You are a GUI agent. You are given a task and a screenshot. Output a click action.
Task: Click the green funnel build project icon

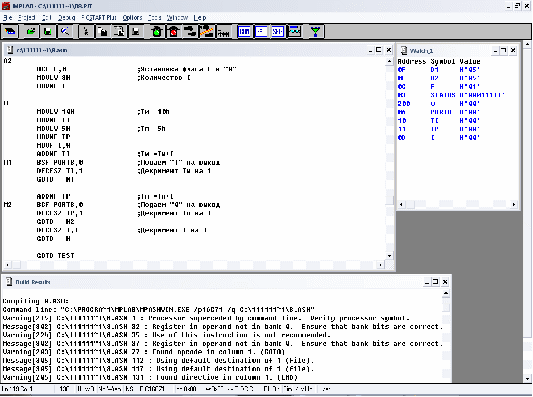coord(315,32)
